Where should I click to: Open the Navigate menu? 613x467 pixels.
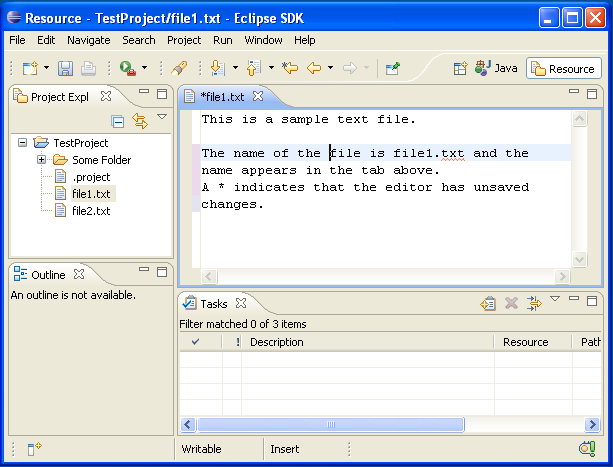point(89,40)
